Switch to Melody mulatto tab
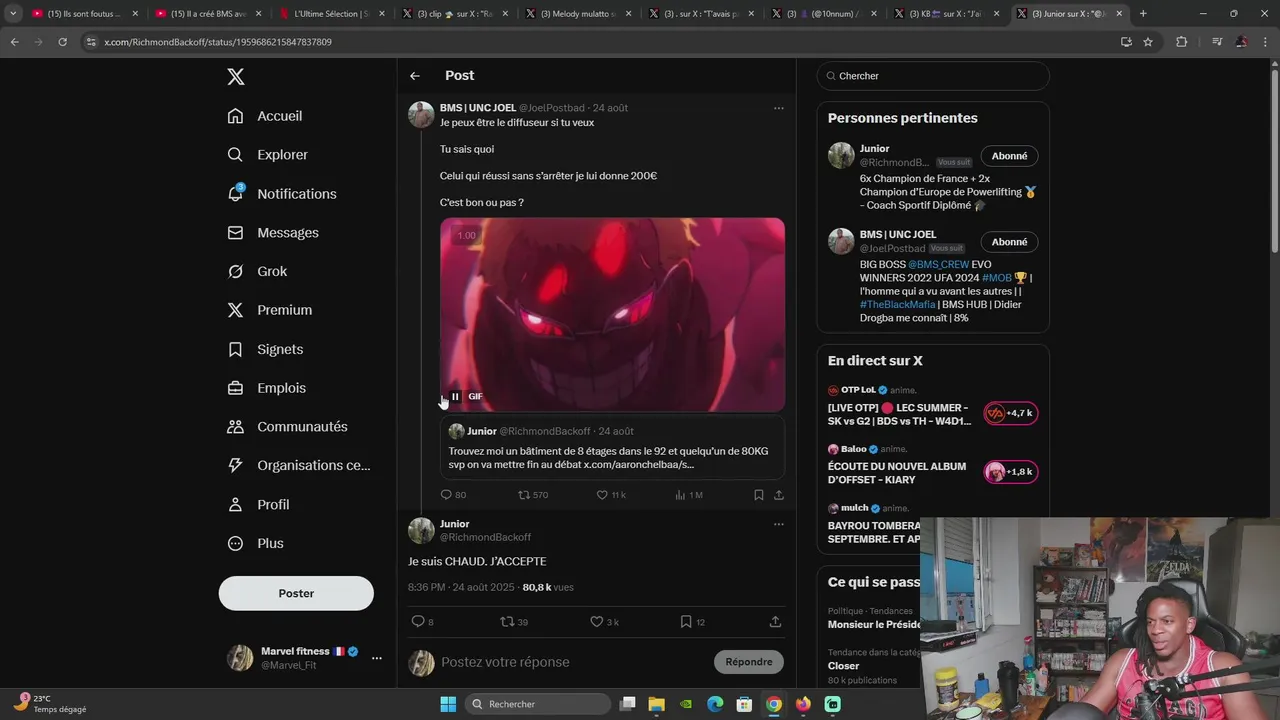The width and height of the screenshot is (1280, 720). pos(580,14)
